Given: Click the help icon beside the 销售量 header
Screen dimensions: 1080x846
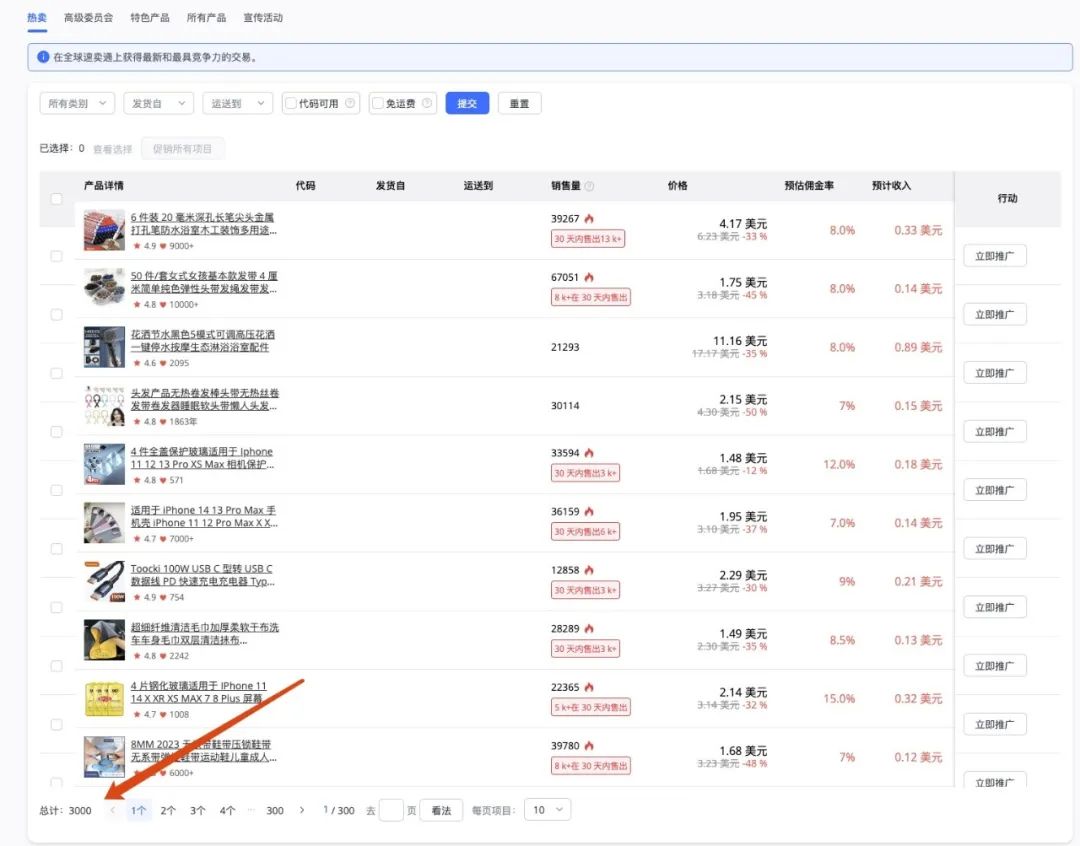Looking at the screenshot, I should tap(589, 186).
